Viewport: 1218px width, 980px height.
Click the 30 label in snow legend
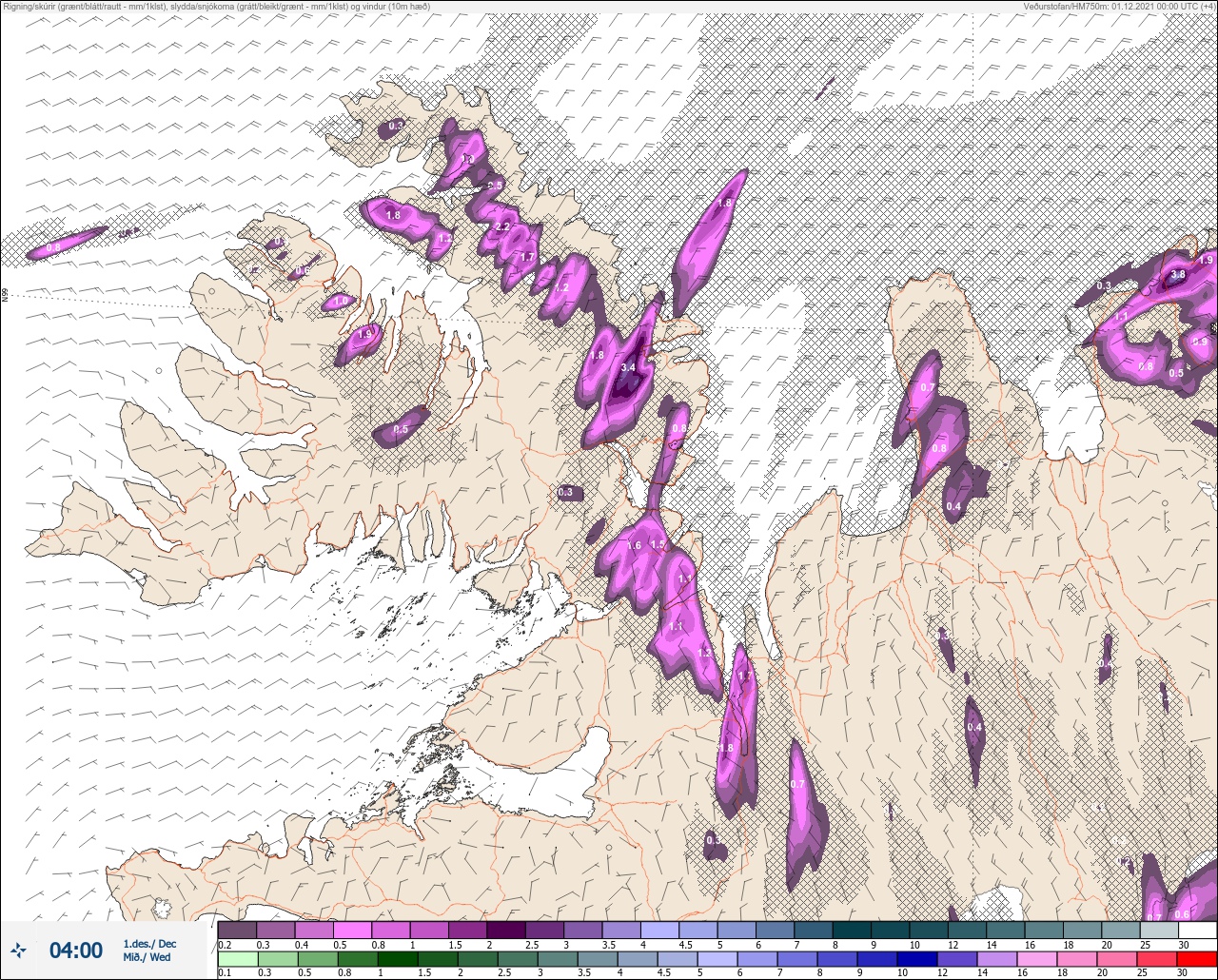1183,944
